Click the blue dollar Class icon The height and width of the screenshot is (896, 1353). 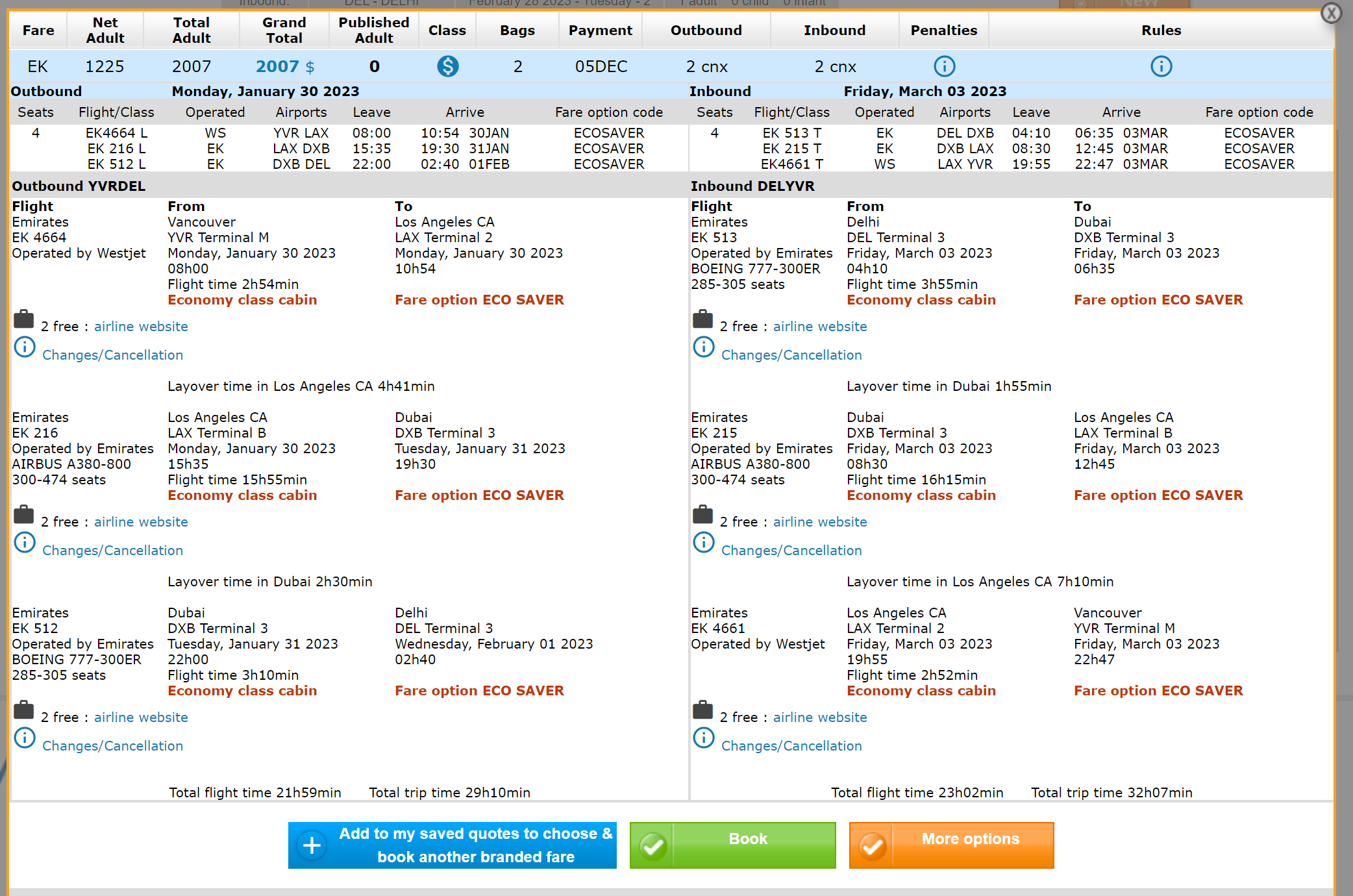pyautogui.click(x=447, y=66)
